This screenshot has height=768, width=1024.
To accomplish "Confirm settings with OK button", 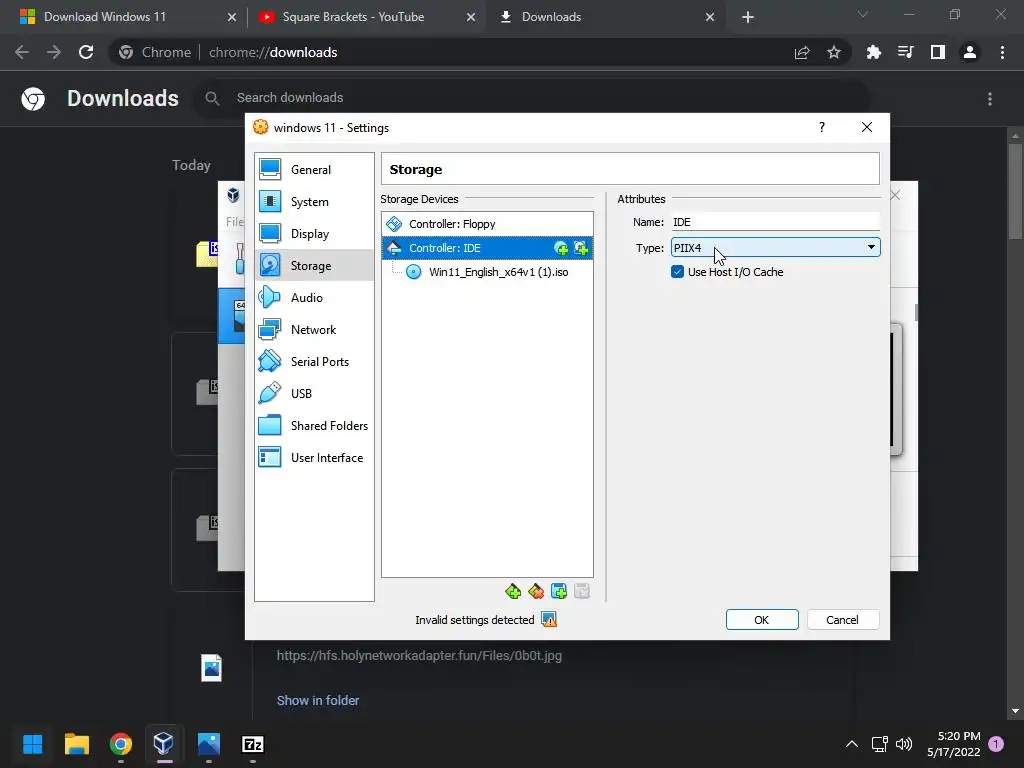I will (761, 620).
